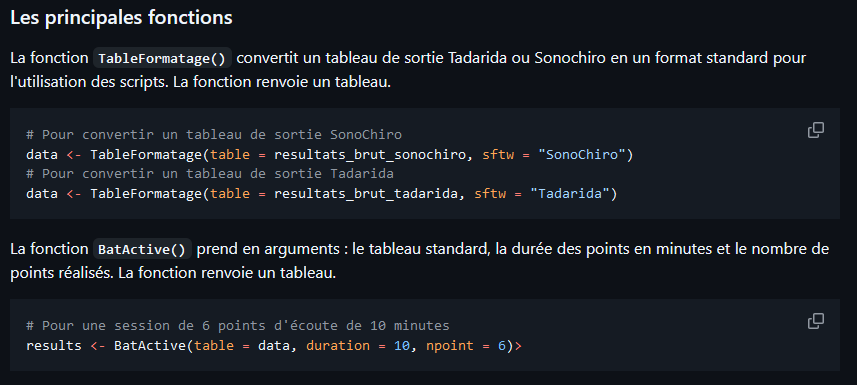The width and height of the screenshot is (857, 385).
Task: Click the code line containing resultats_brut_sonochiro
Action: (329, 154)
